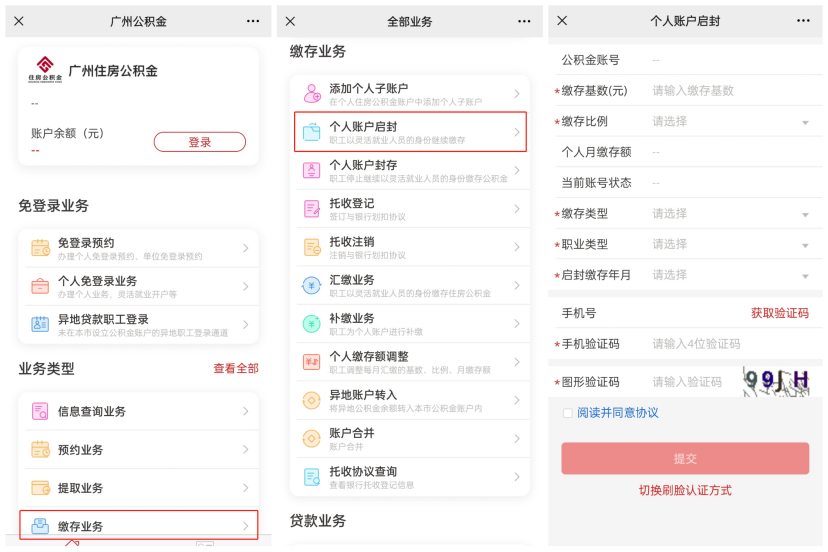Select the 预约业务 calendar icon
This screenshot has height=552, width=828.
point(40,449)
